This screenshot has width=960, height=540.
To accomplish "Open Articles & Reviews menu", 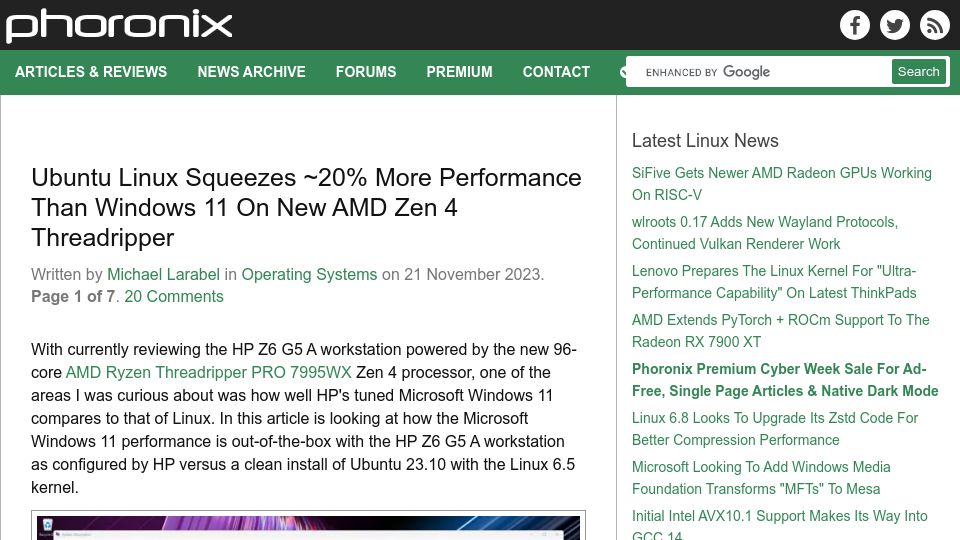I will (x=91, y=72).
